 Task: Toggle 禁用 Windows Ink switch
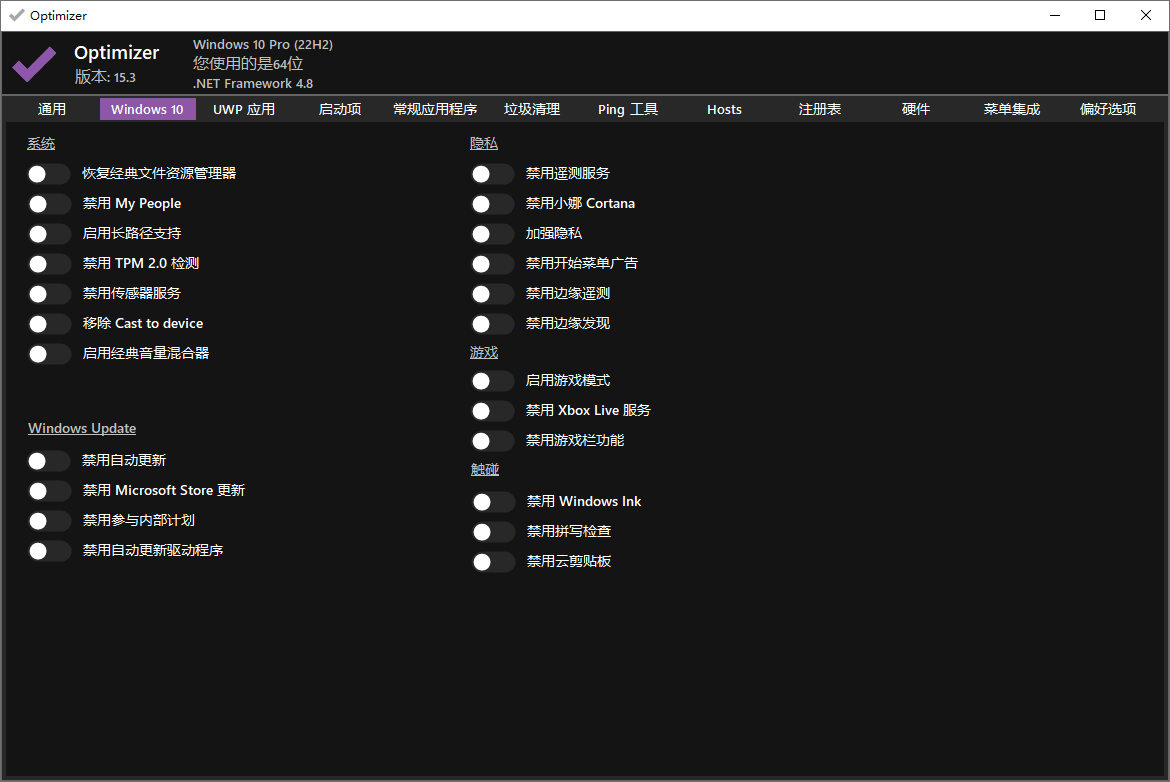point(492,501)
